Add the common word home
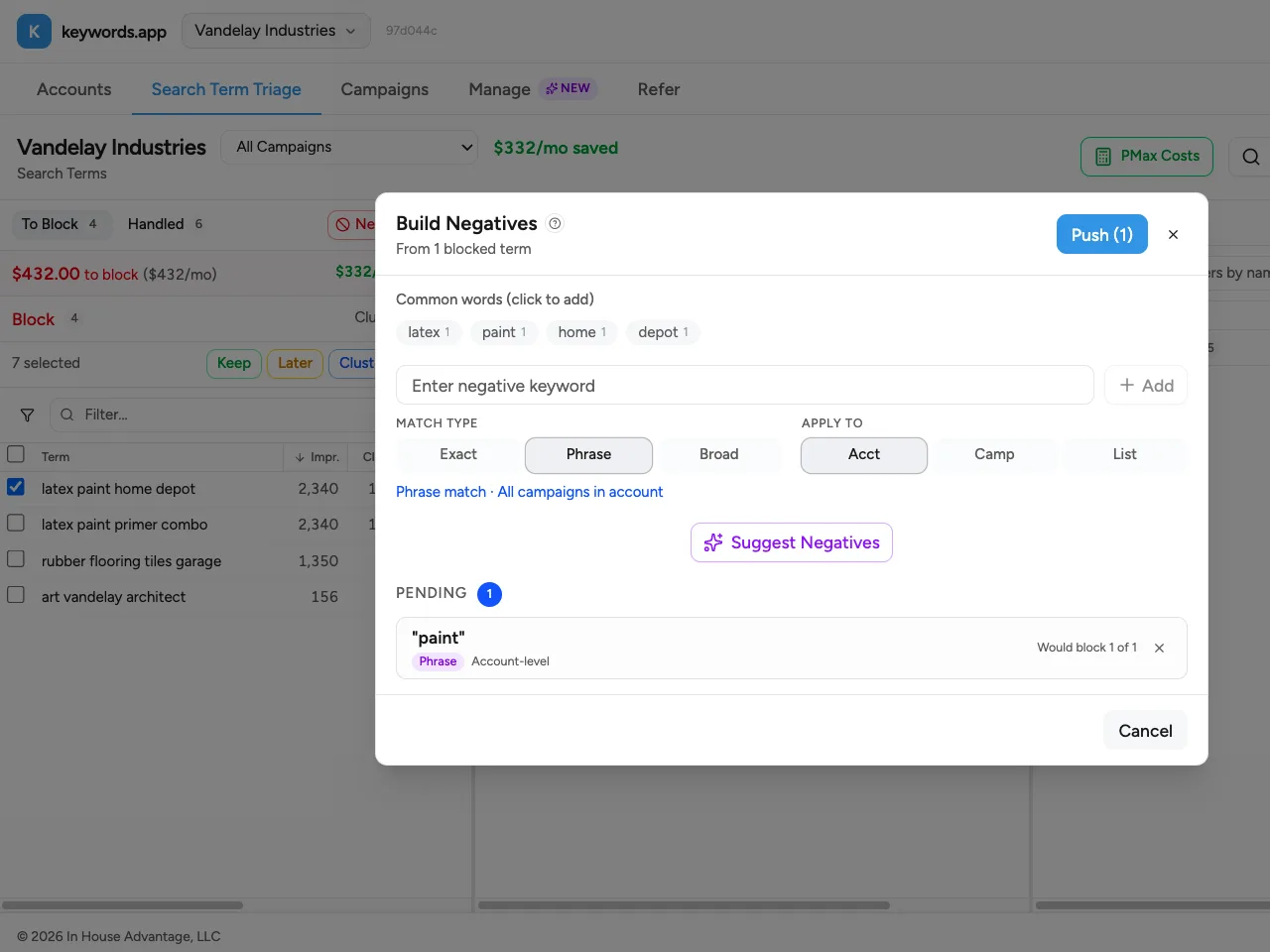The image size is (1270, 952). [581, 332]
